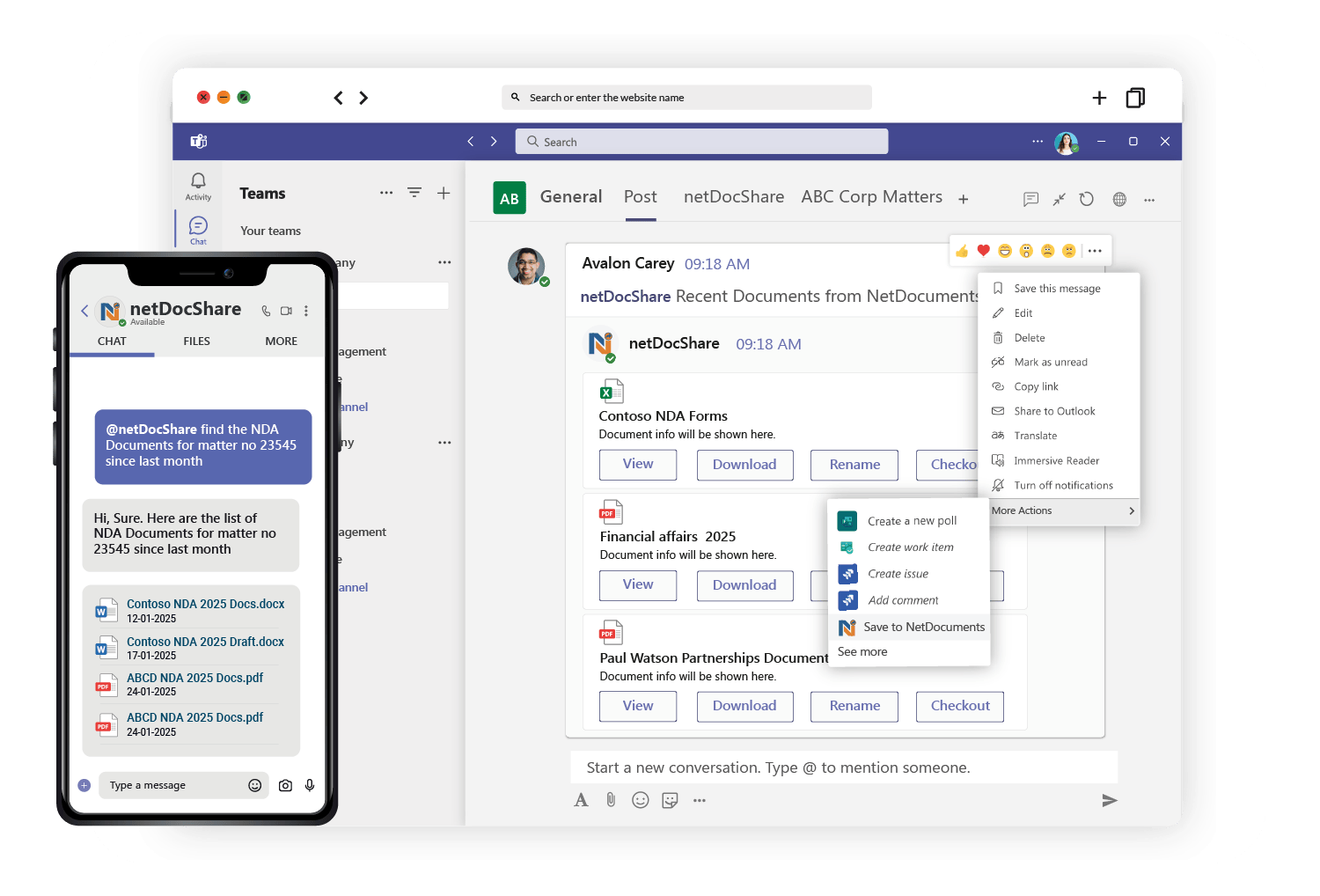Open the more options dots beside Teams heading
Viewport: 1320px width, 896px height.
coord(386,193)
